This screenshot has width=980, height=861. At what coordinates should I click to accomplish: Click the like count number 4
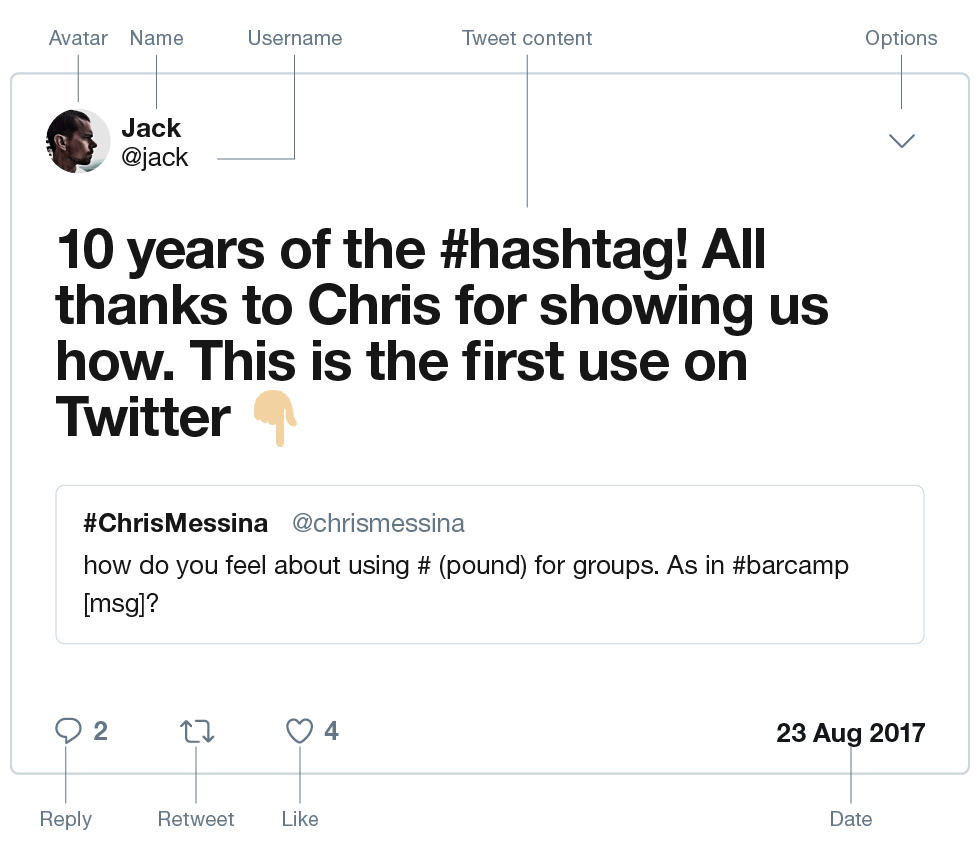331,732
